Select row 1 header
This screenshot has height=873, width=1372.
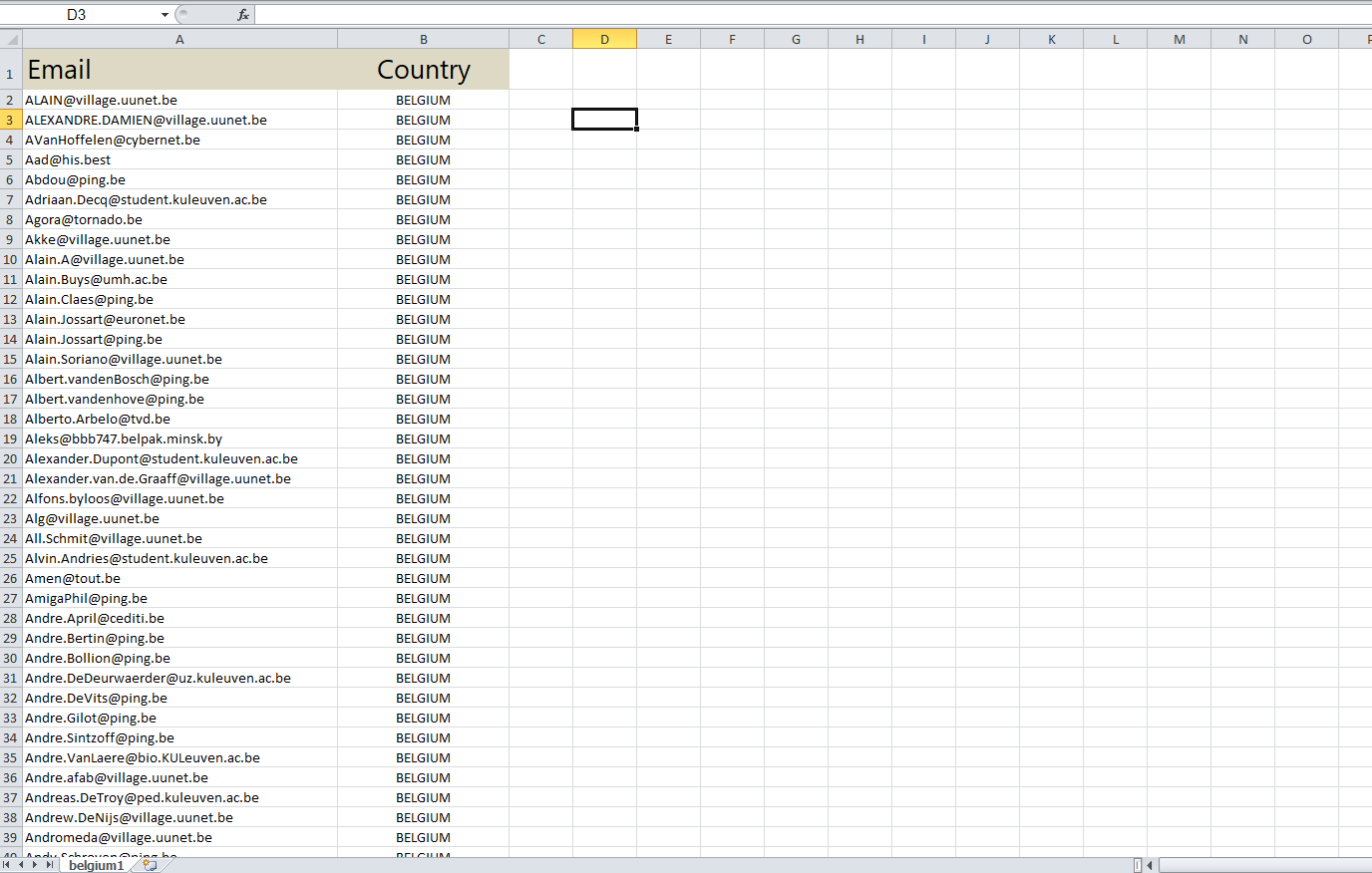pos(11,70)
